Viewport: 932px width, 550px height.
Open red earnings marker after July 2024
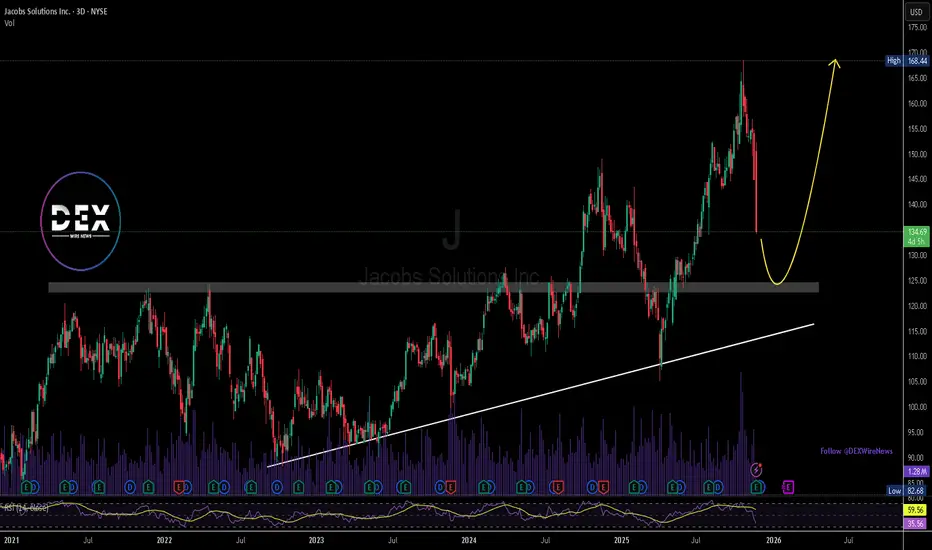coord(558,488)
